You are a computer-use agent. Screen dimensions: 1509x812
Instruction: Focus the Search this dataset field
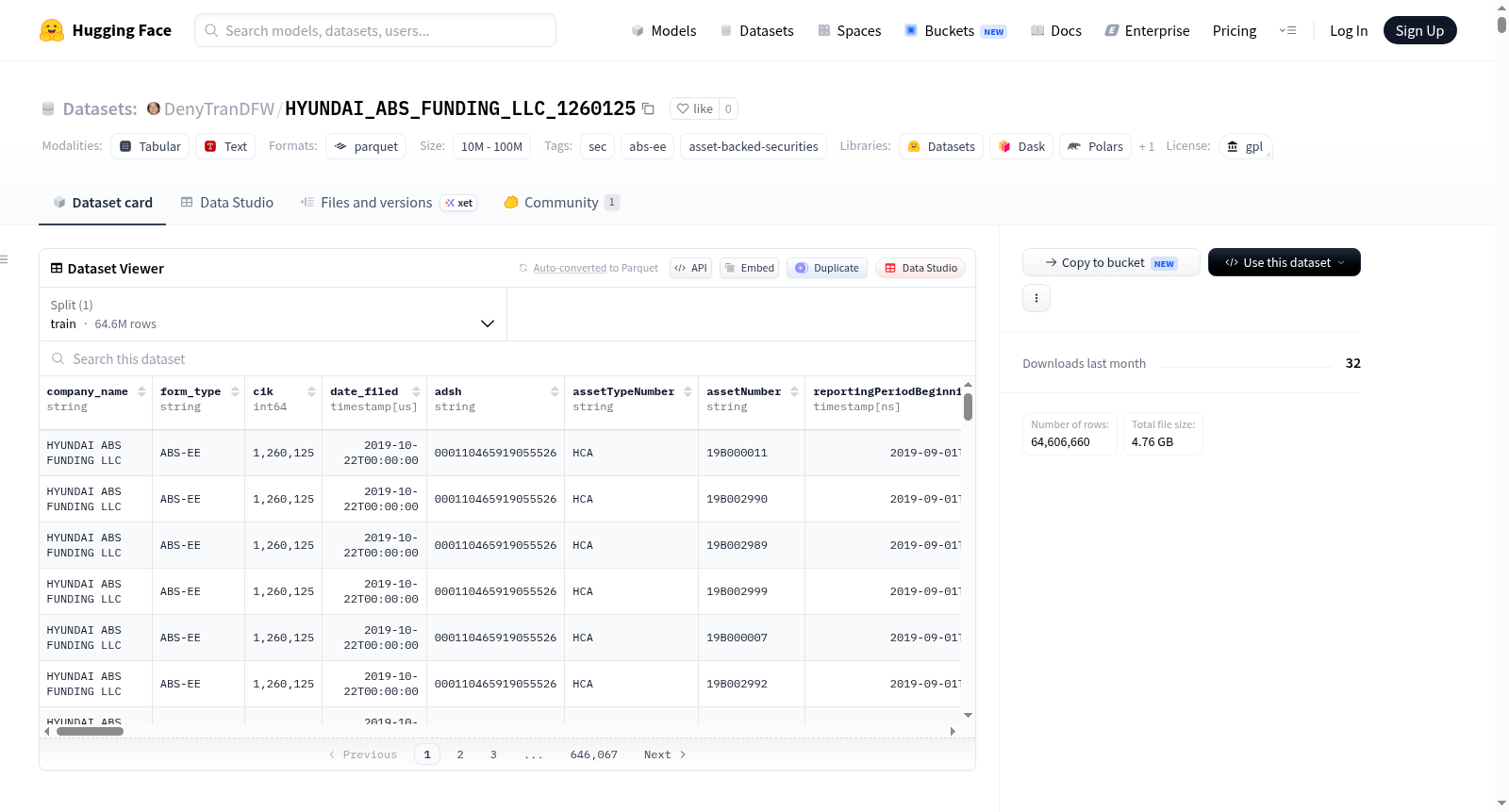click(x=507, y=358)
